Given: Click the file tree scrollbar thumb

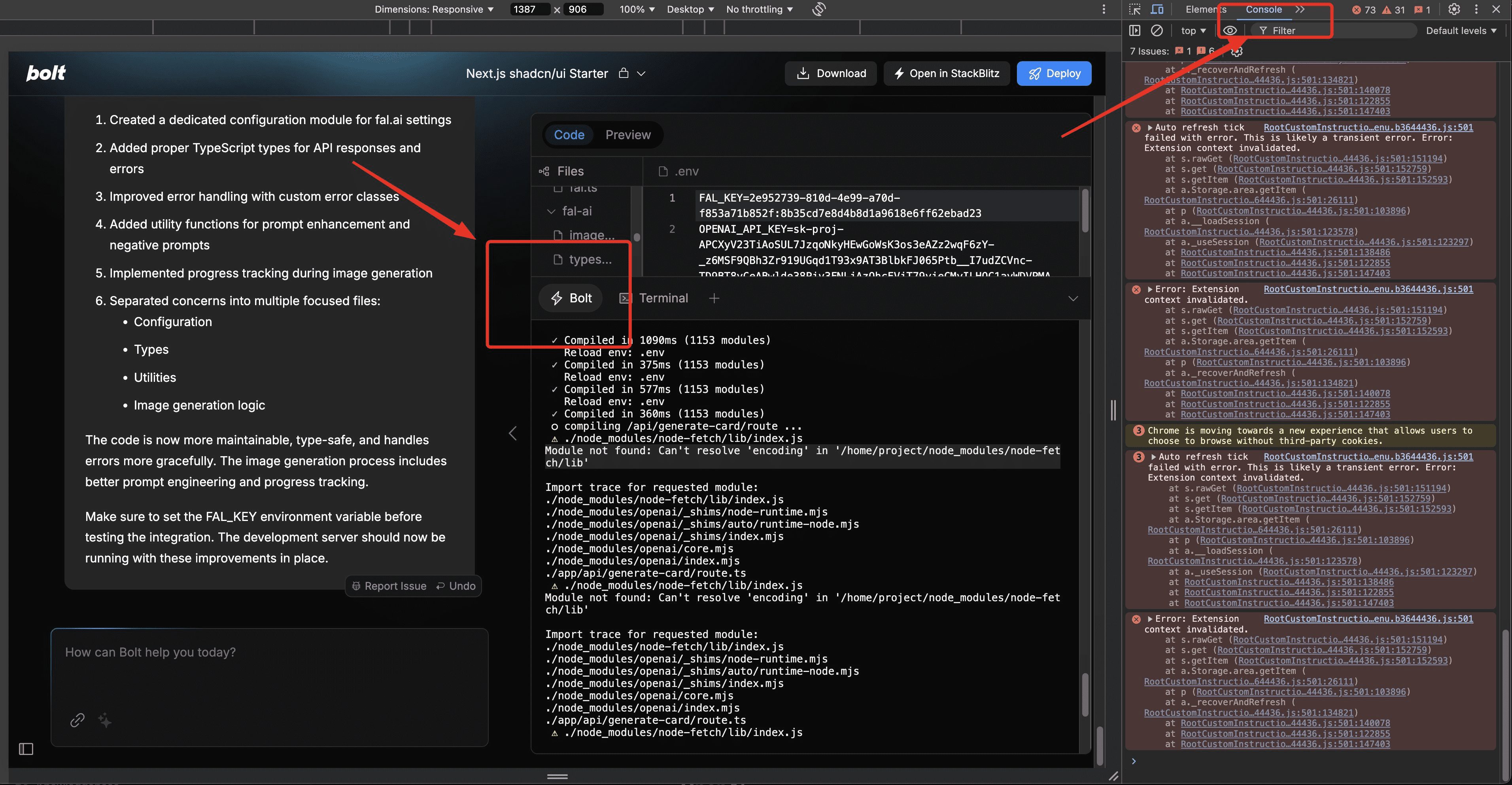Looking at the screenshot, I should coord(636,237).
